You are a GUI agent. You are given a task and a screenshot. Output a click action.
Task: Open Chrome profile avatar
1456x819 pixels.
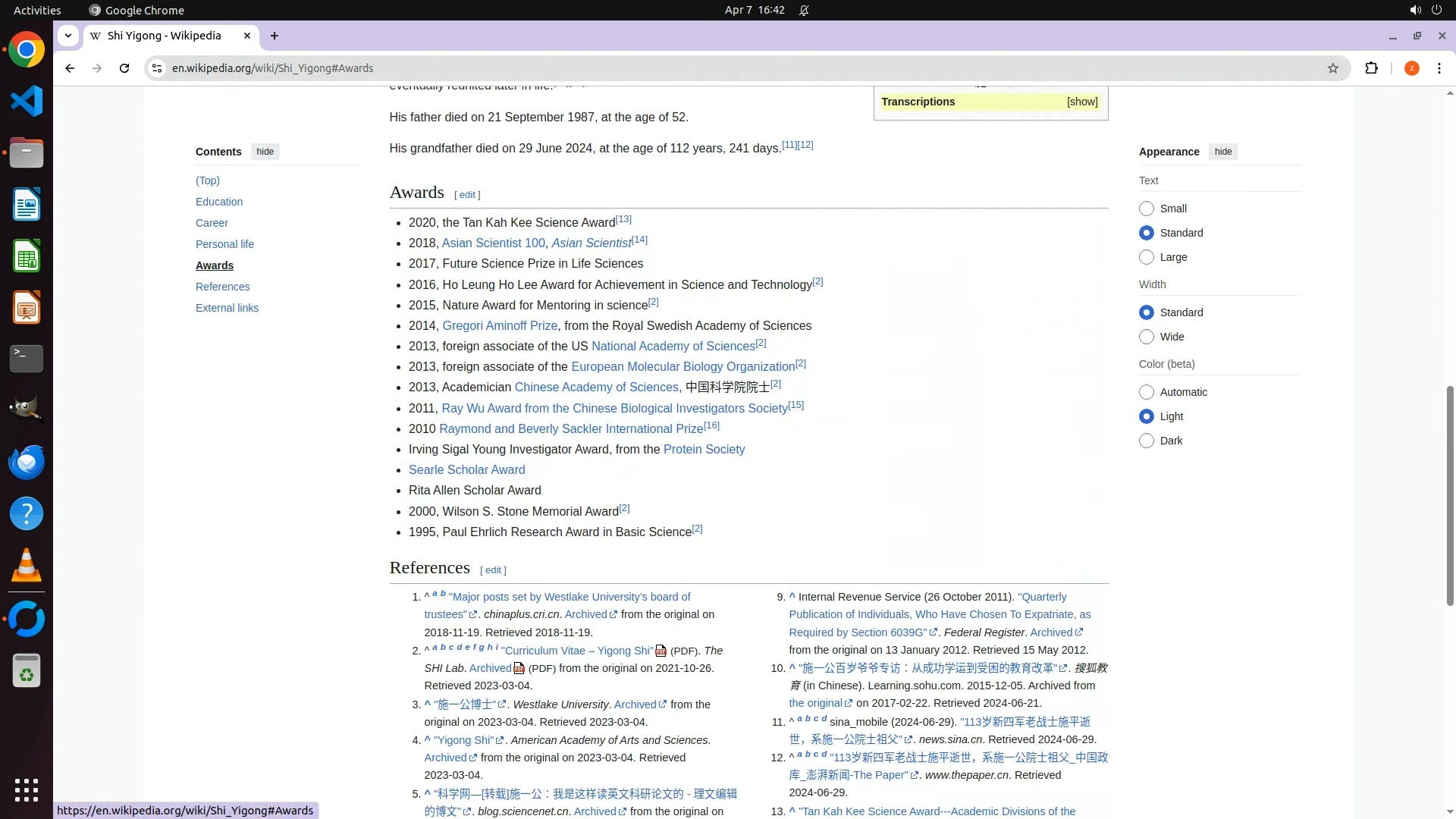[x=1411, y=68]
